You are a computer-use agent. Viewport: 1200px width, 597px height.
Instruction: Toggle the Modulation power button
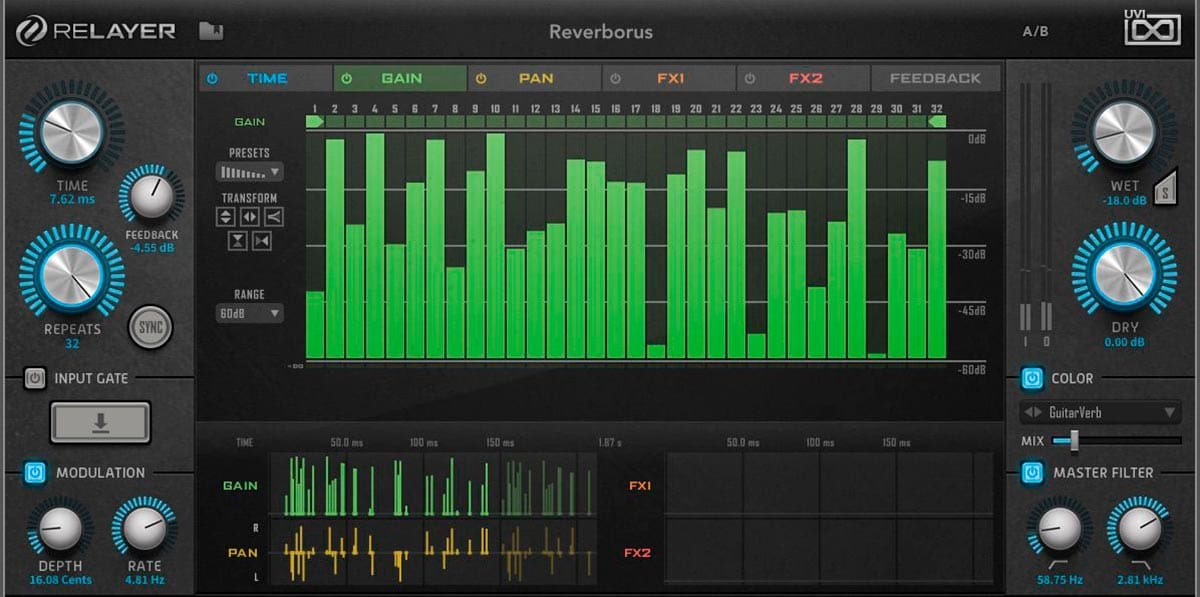pos(35,473)
